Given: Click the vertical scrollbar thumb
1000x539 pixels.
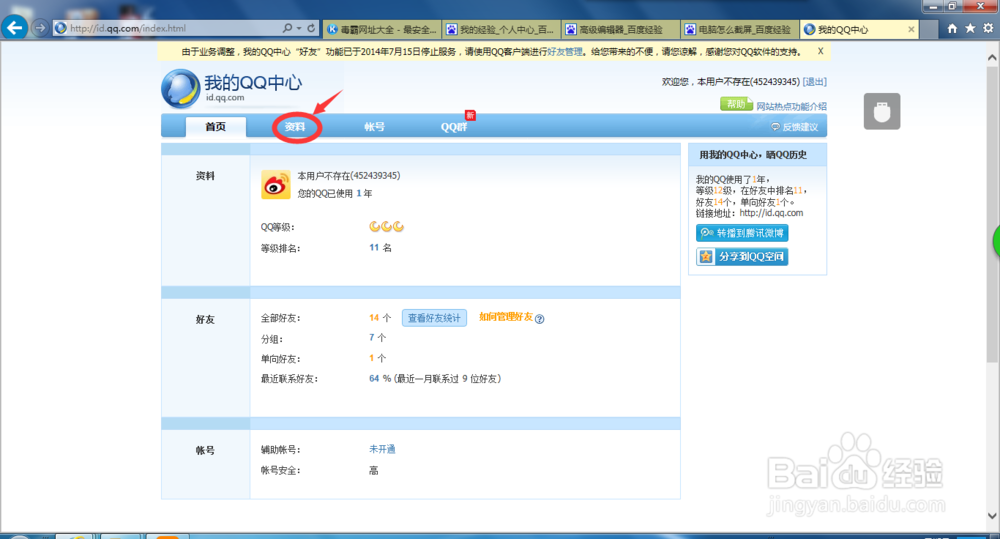Looking at the screenshot, I should coord(992,214).
